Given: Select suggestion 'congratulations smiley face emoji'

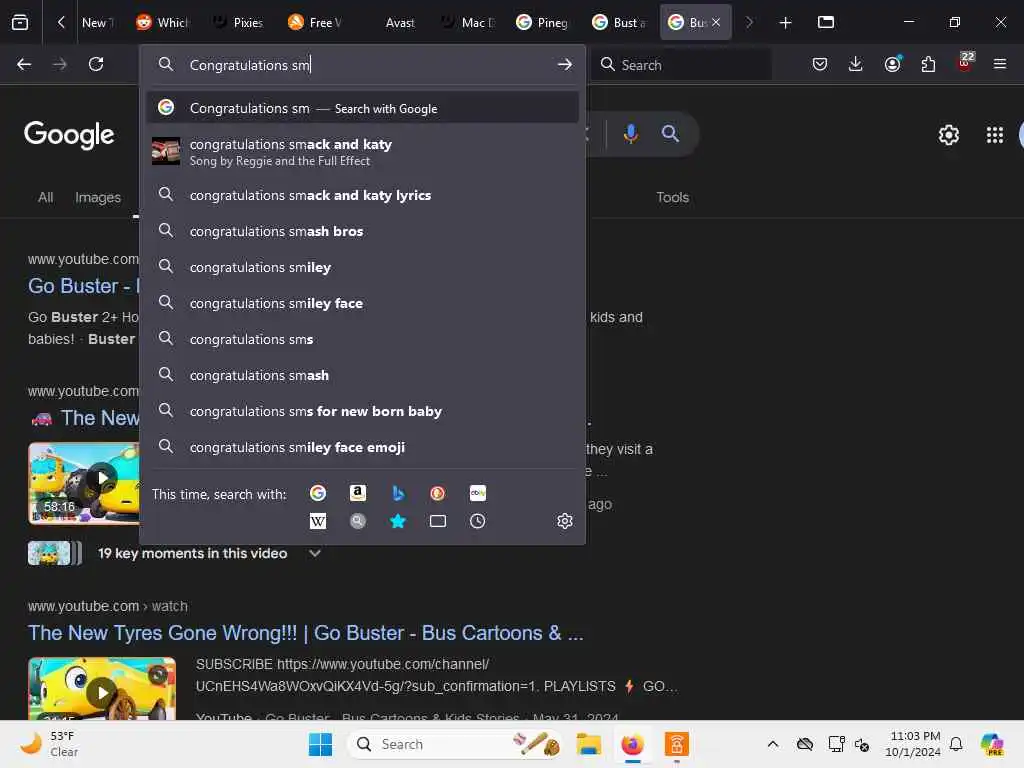Looking at the screenshot, I should [x=362, y=447].
